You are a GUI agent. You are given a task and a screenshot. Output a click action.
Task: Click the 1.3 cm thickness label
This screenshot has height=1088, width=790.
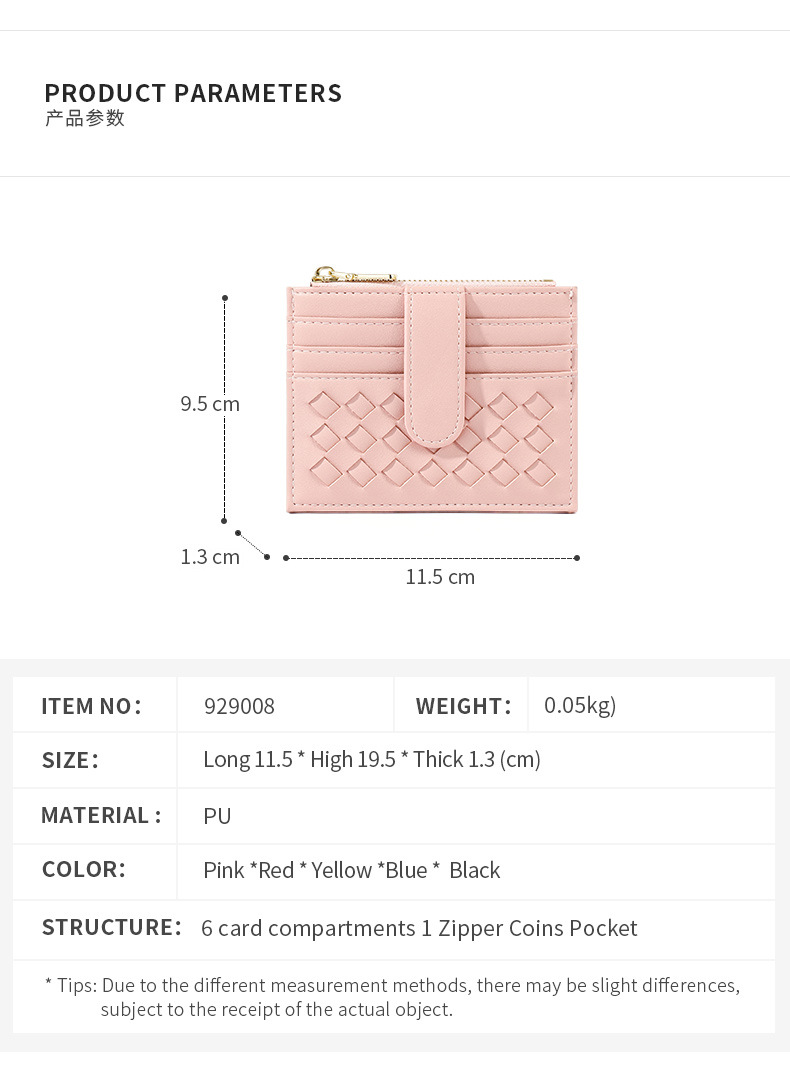click(x=210, y=557)
